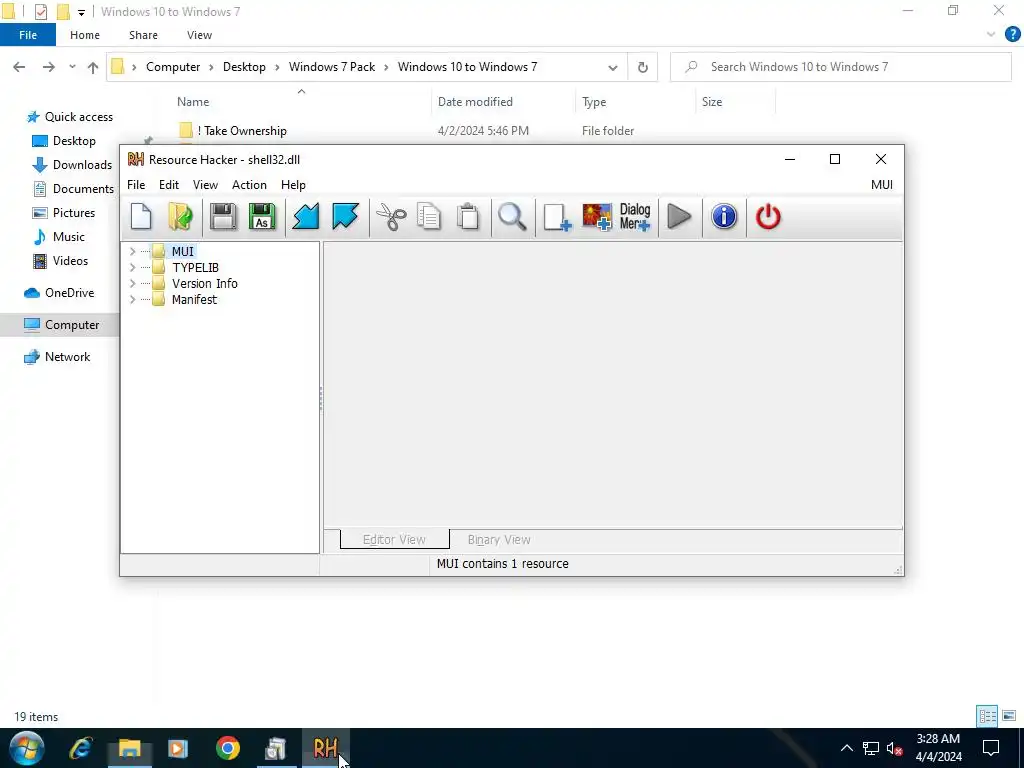This screenshot has height=768, width=1024.
Task: Click the Cut scissors icon
Action: (x=391, y=217)
